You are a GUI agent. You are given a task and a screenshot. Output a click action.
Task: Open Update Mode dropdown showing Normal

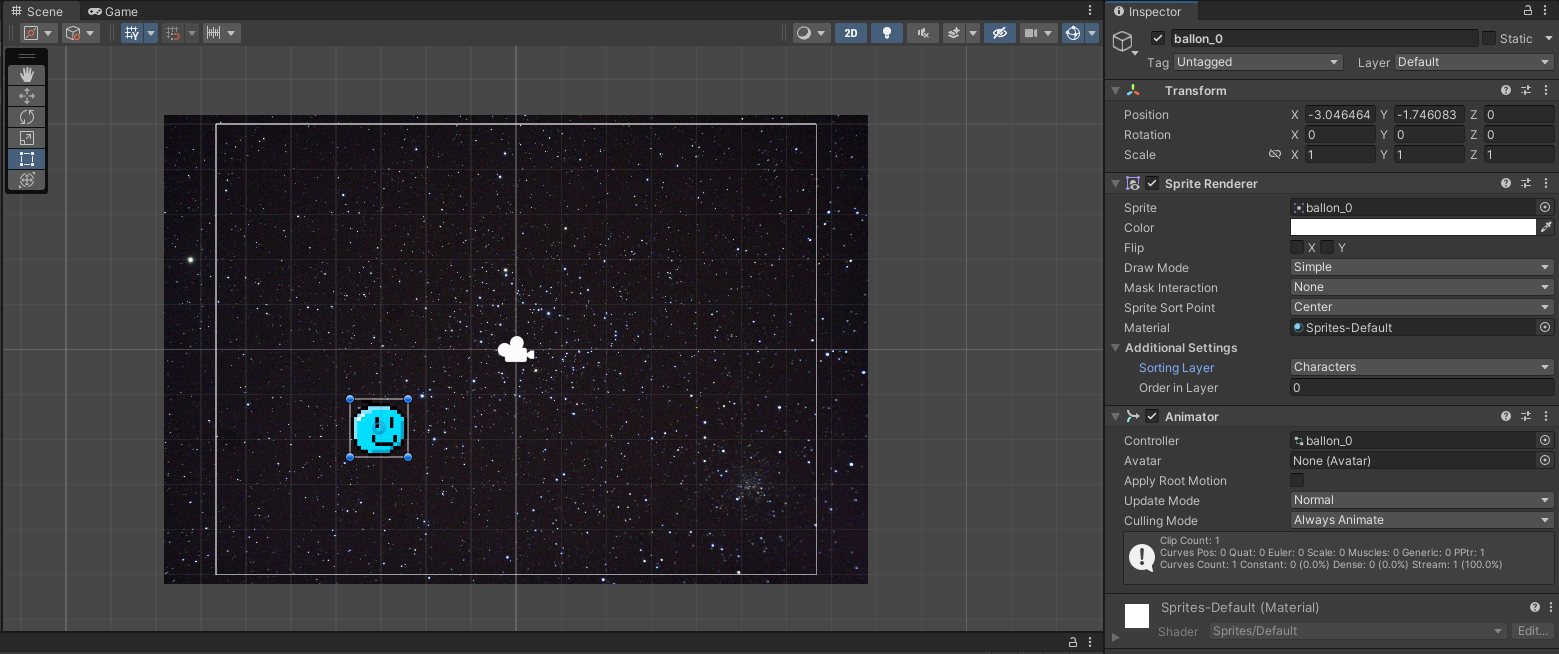point(1422,500)
